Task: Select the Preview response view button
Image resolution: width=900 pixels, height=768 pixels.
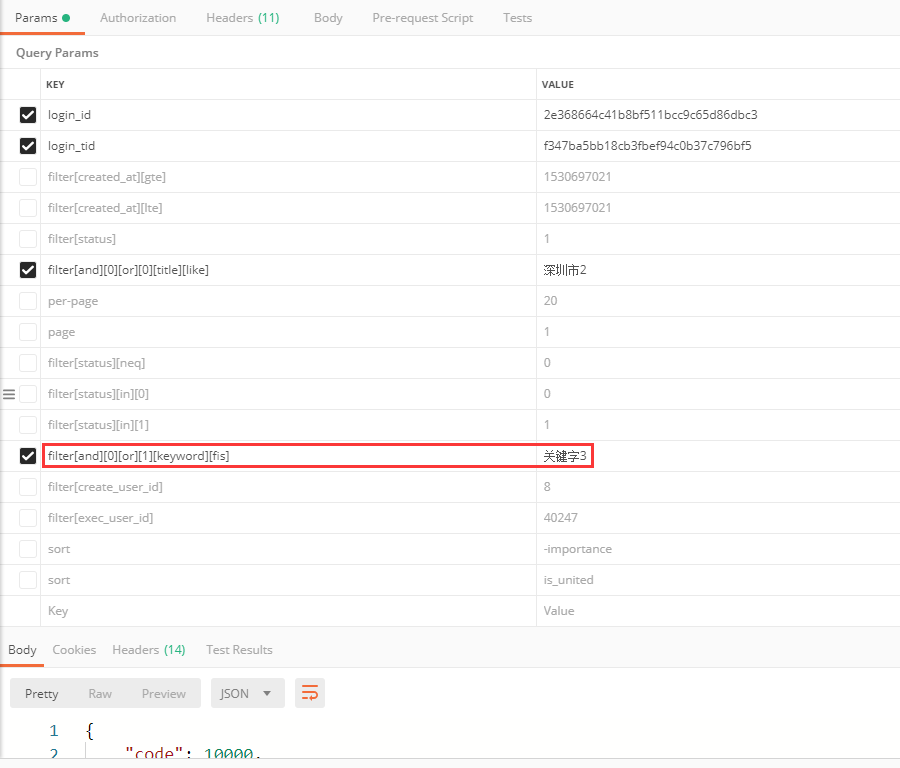Action: click(163, 693)
